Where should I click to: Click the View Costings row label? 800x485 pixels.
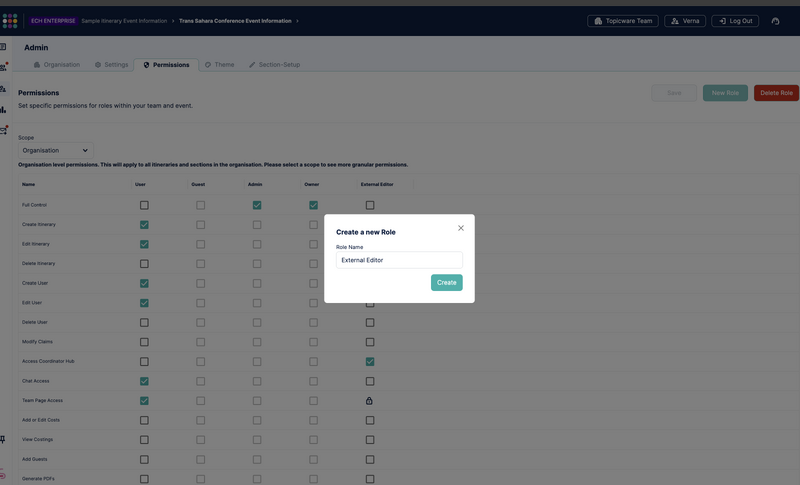[x=37, y=439]
